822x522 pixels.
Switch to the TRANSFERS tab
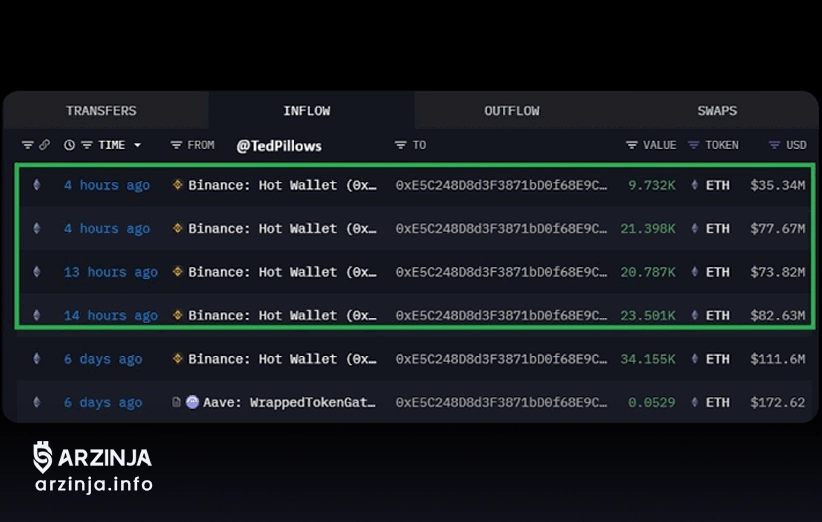(x=101, y=111)
